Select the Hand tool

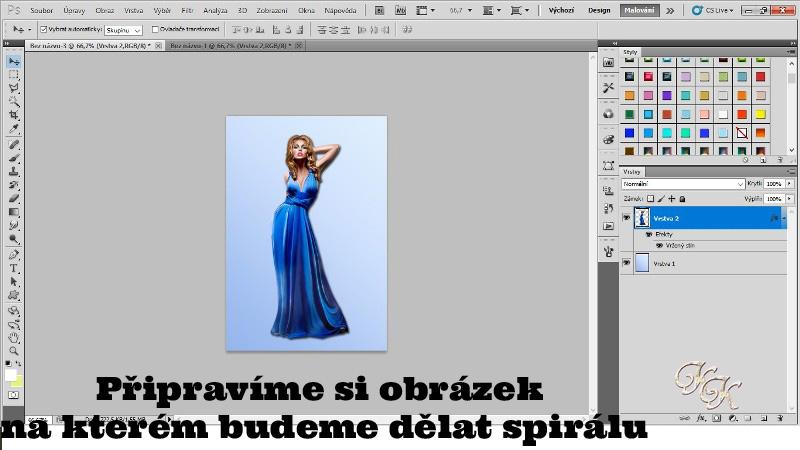[14, 337]
